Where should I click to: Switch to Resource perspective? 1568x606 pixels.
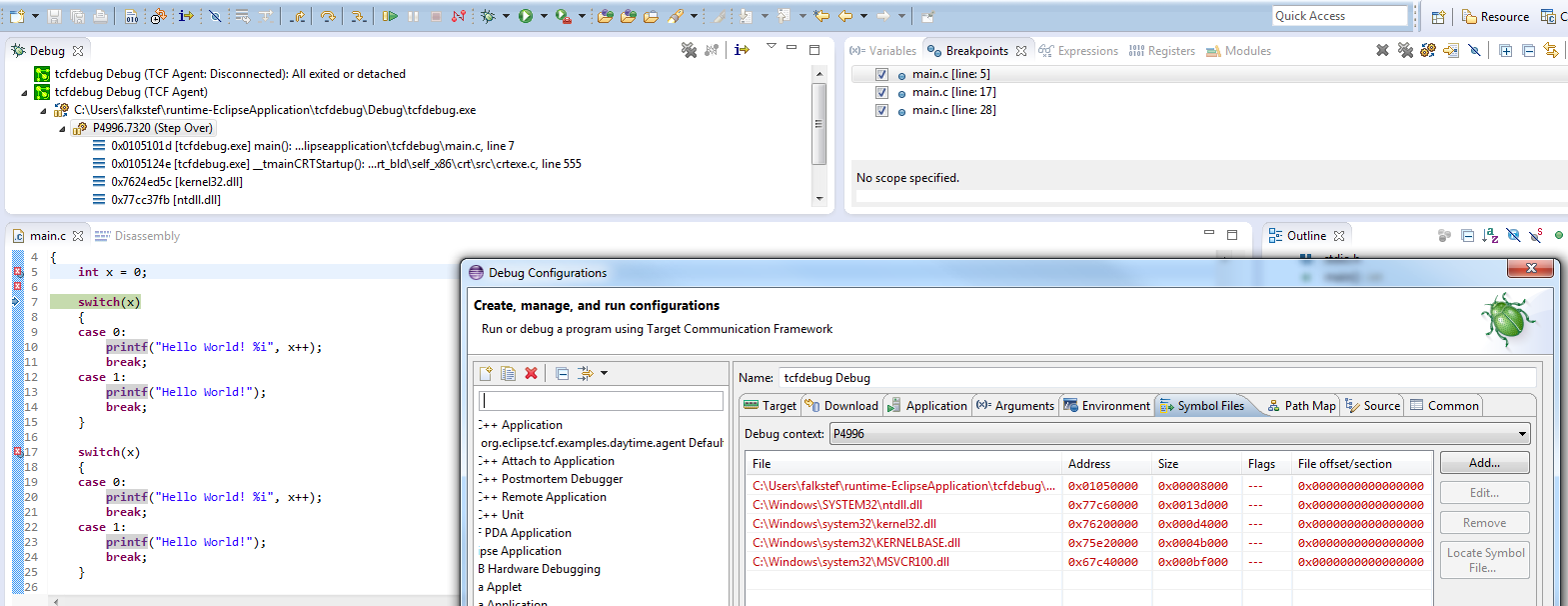pos(1495,17)
